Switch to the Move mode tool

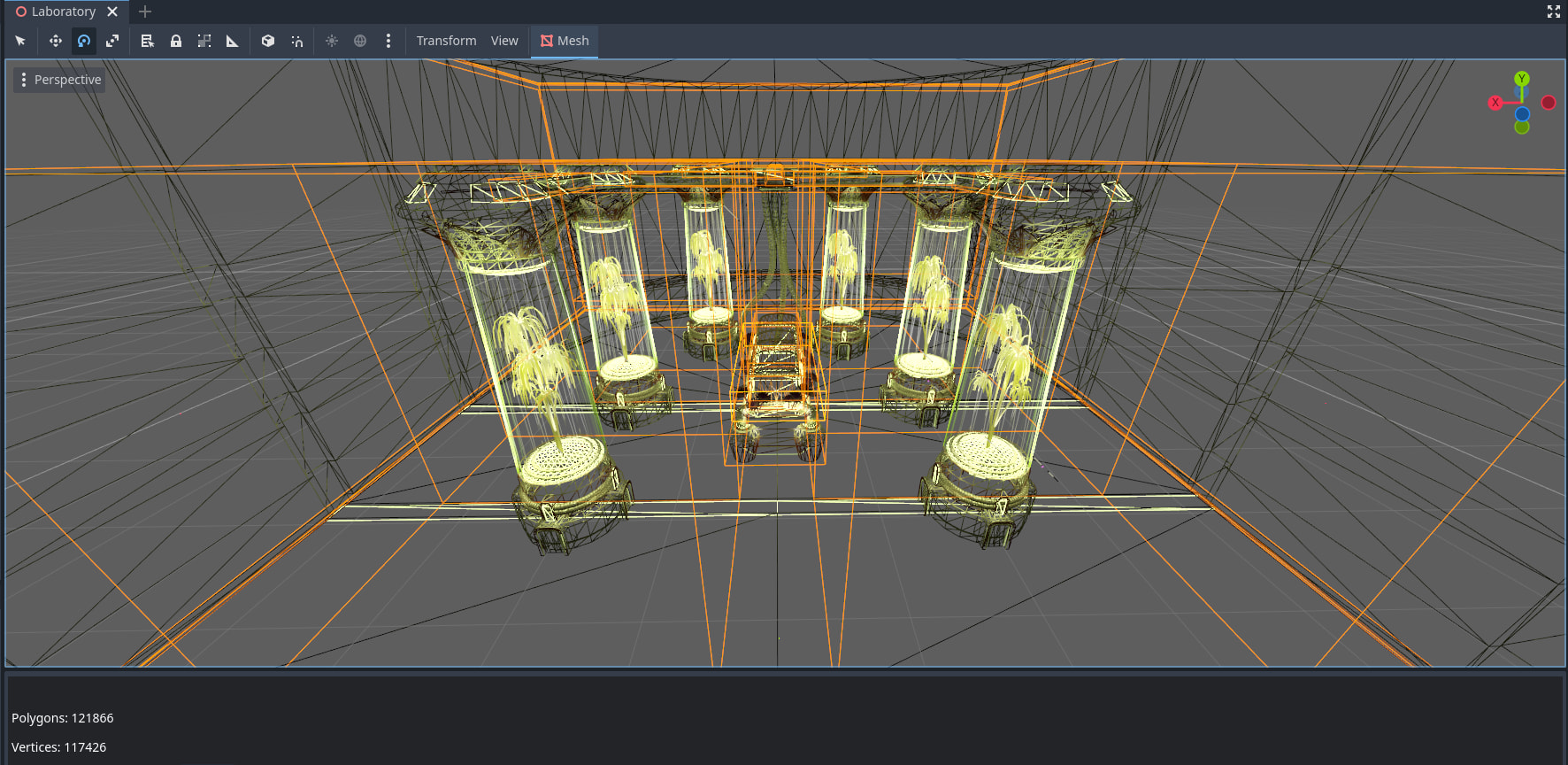tap(55, 41)
